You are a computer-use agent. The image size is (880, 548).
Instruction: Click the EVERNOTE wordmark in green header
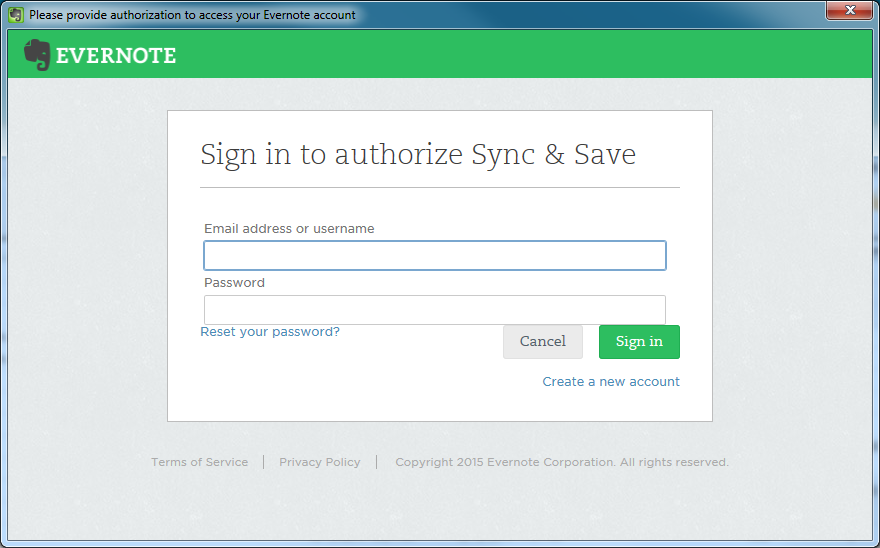tap(116, 56)
